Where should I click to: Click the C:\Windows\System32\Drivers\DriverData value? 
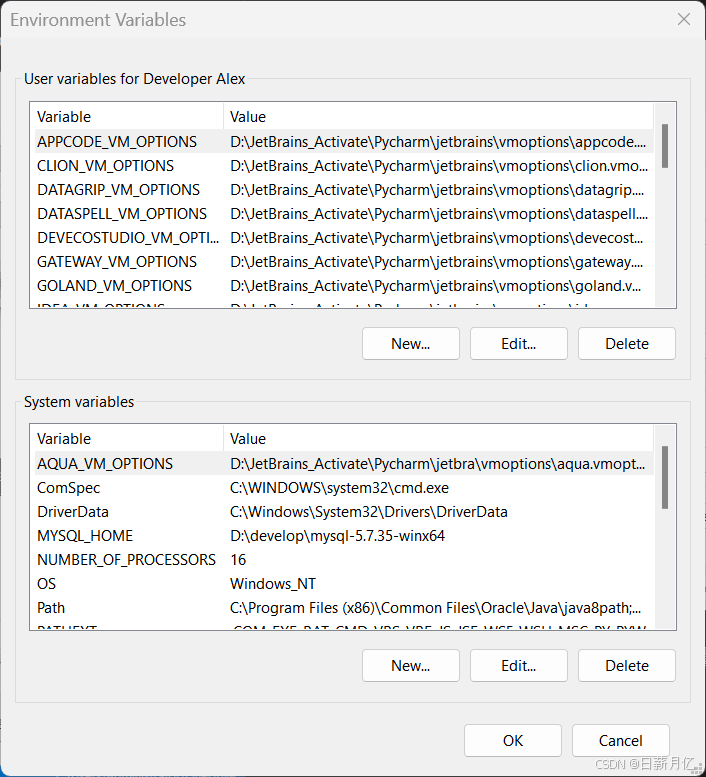[x=369, y=512]
